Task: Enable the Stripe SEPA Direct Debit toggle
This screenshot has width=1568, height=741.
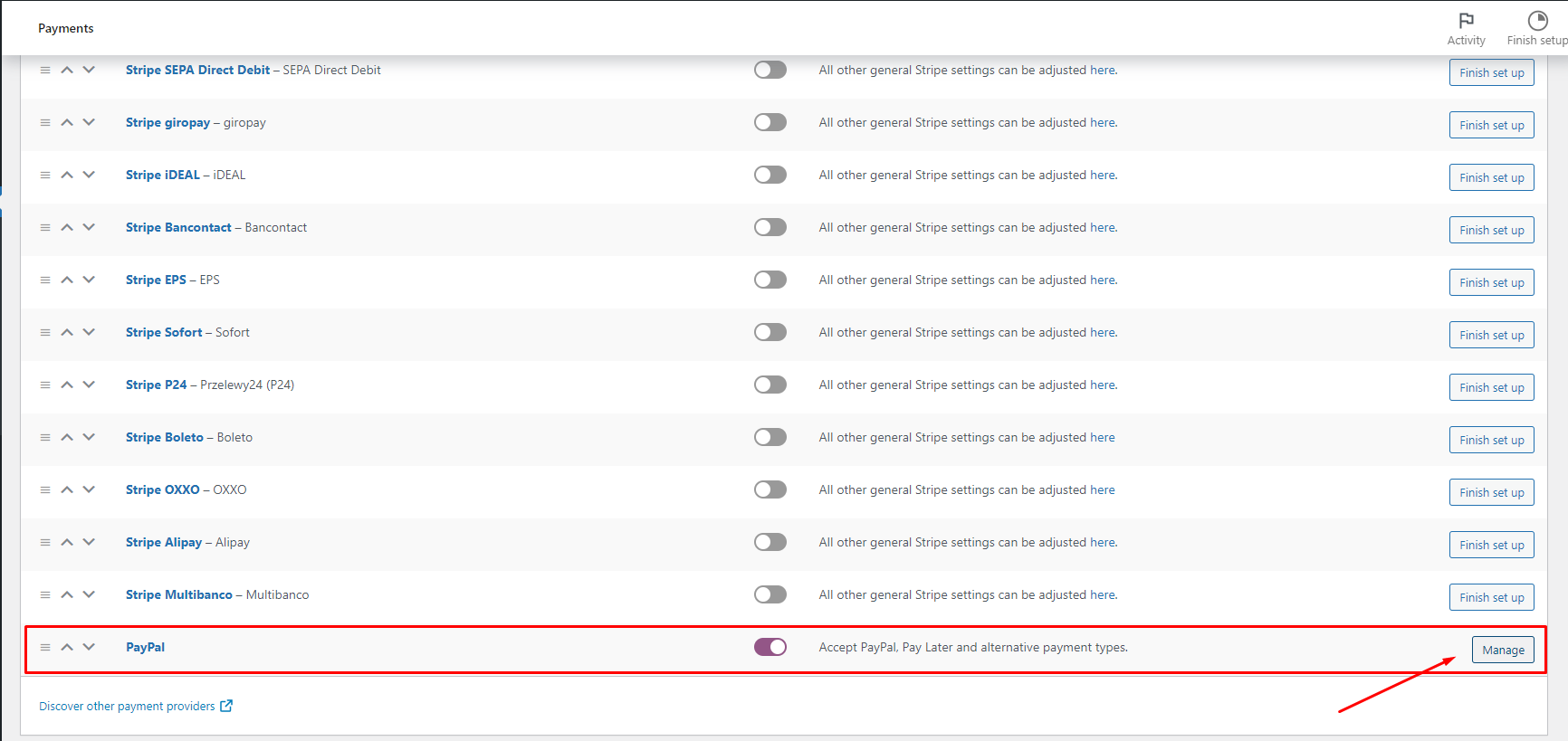Action: [770, 70]
